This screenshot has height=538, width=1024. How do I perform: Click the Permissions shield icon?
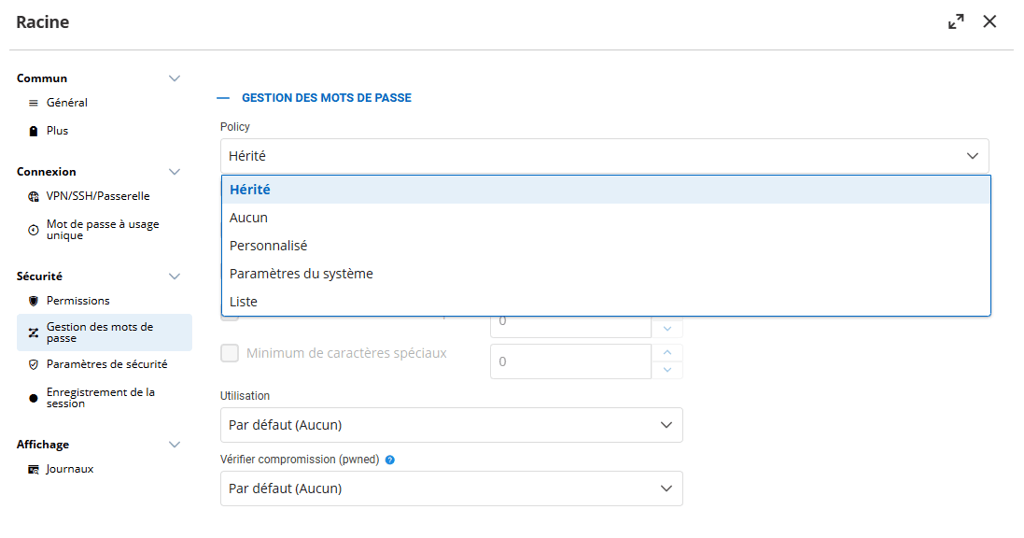[x=33, y=301]
